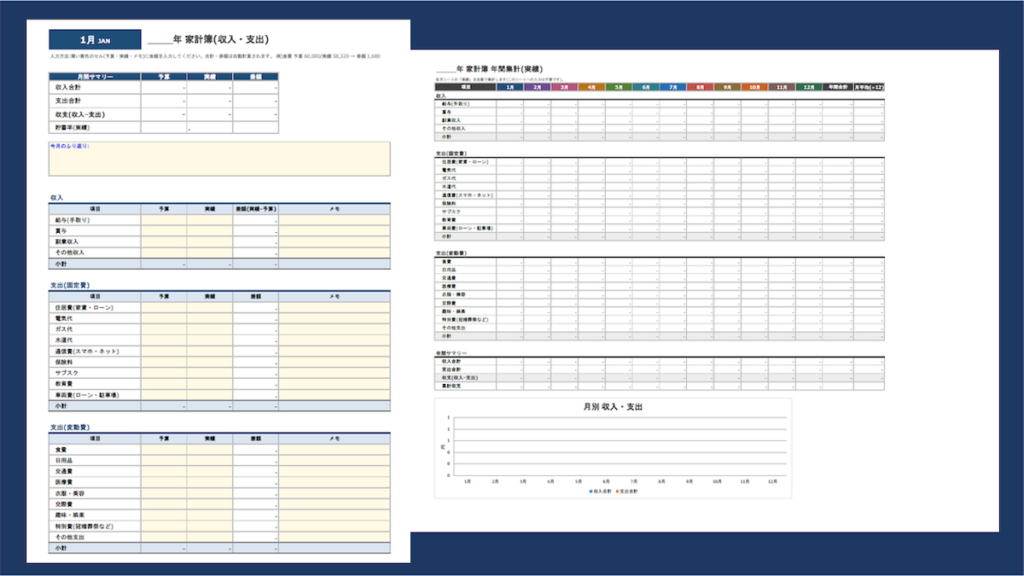
Task: Select 医療費 label on monthly sheet
Action: click(x=63, y=483)
